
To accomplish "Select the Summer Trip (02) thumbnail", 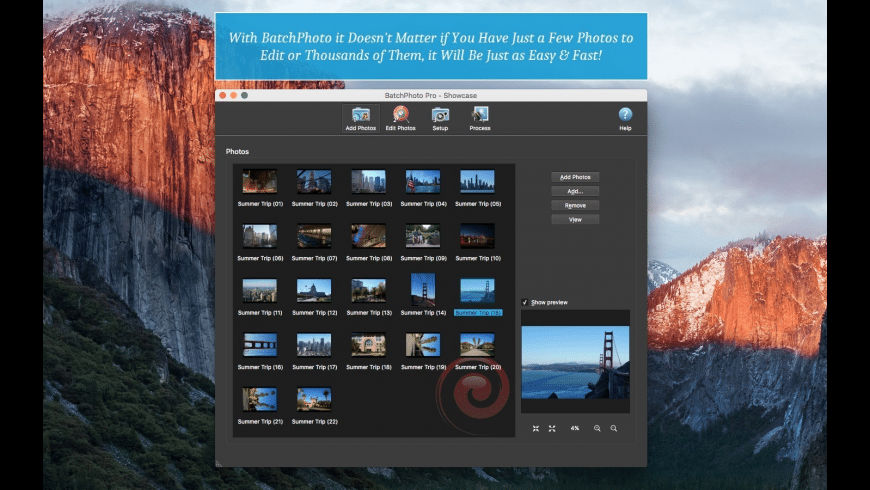I will 314,181.
